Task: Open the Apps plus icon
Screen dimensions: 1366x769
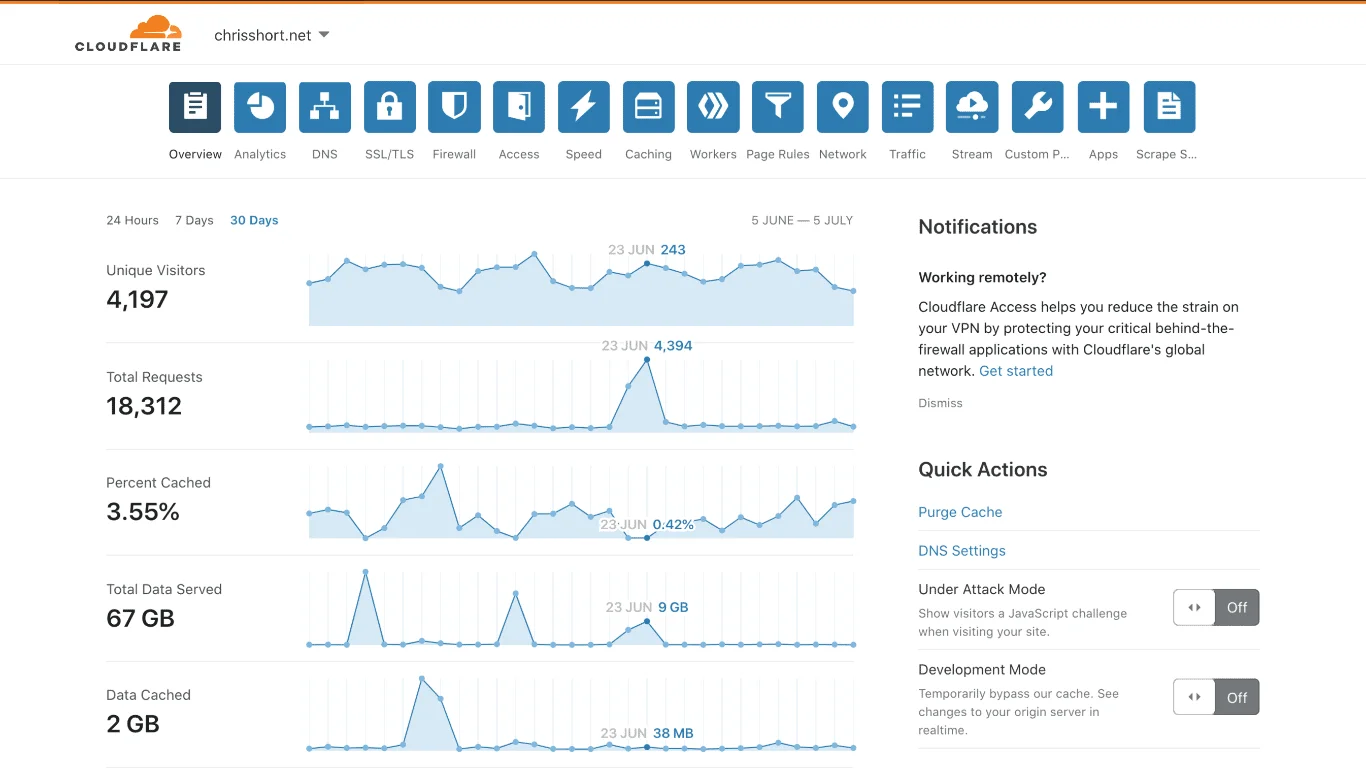Action: click(x=1104, y=107)
